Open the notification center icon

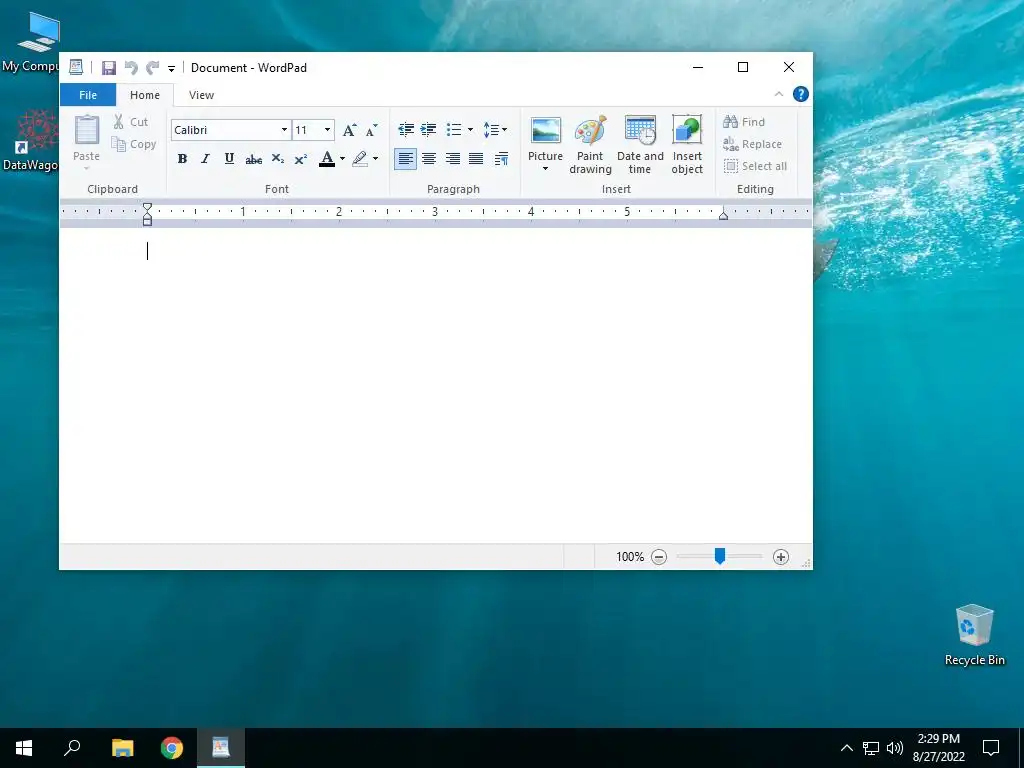pyautogui.click(x=991, y=748)
